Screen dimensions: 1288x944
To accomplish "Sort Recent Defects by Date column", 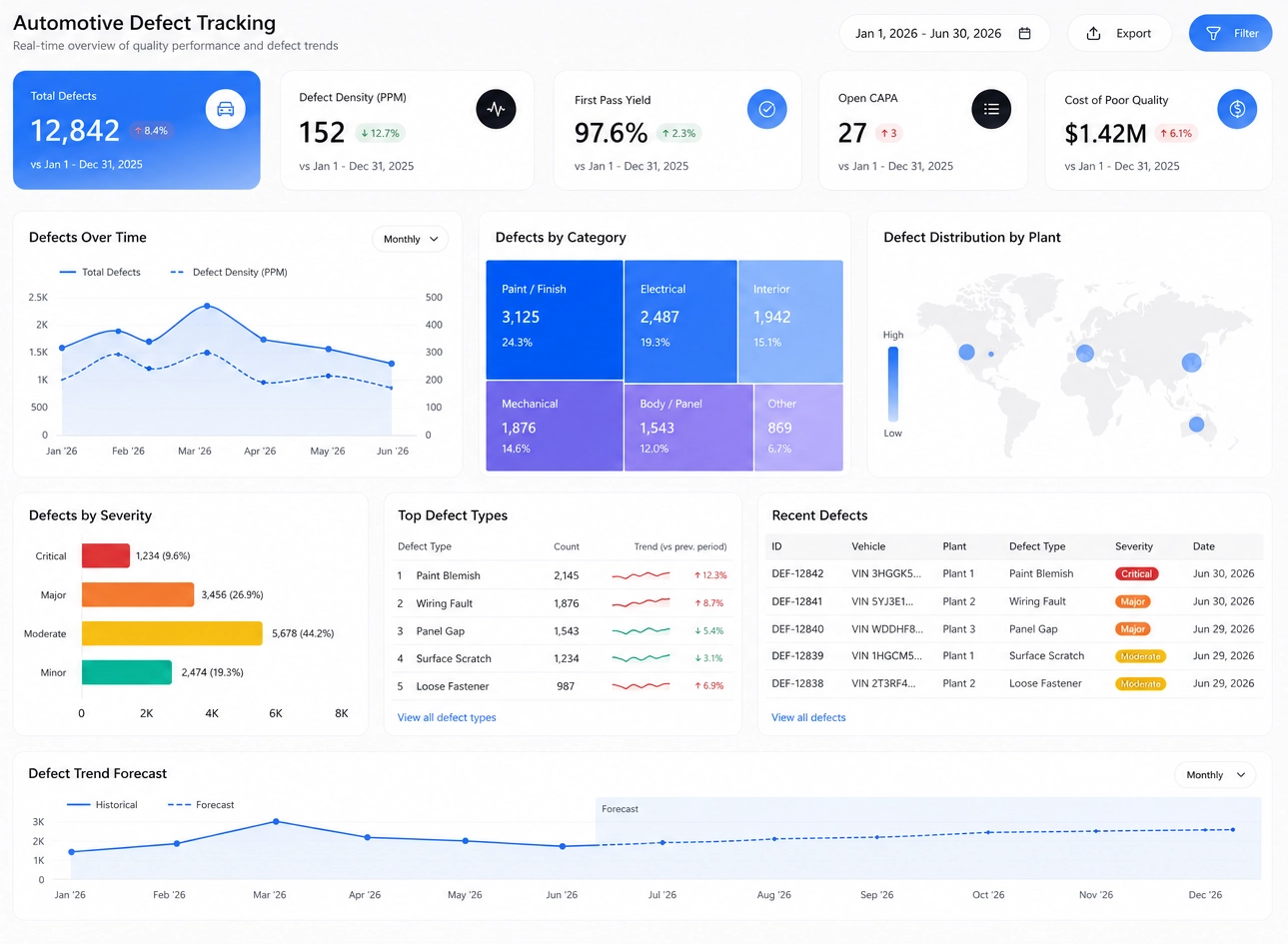I will click(x=1204, y=546).
